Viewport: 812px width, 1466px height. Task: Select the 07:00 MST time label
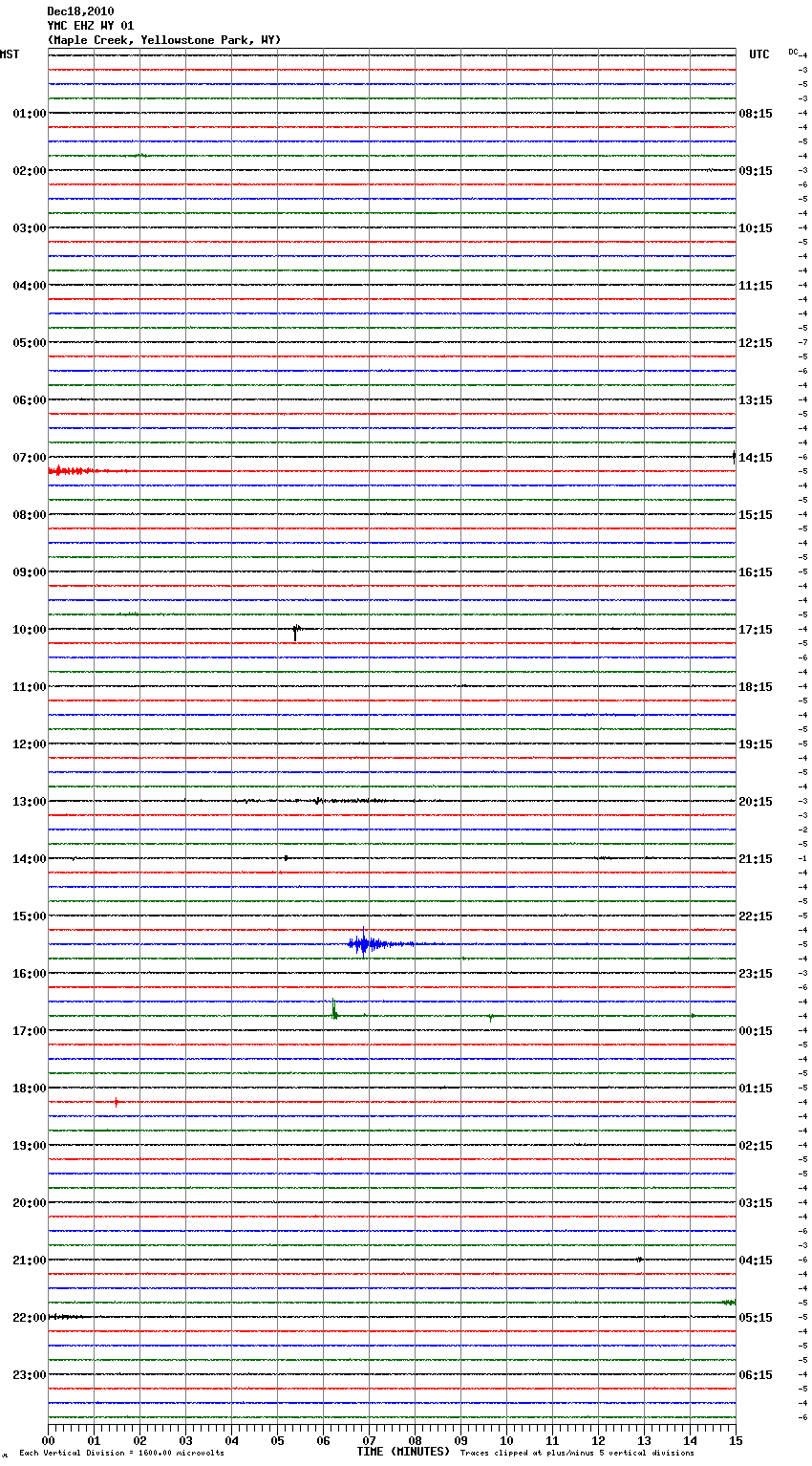tap(29, 458)
